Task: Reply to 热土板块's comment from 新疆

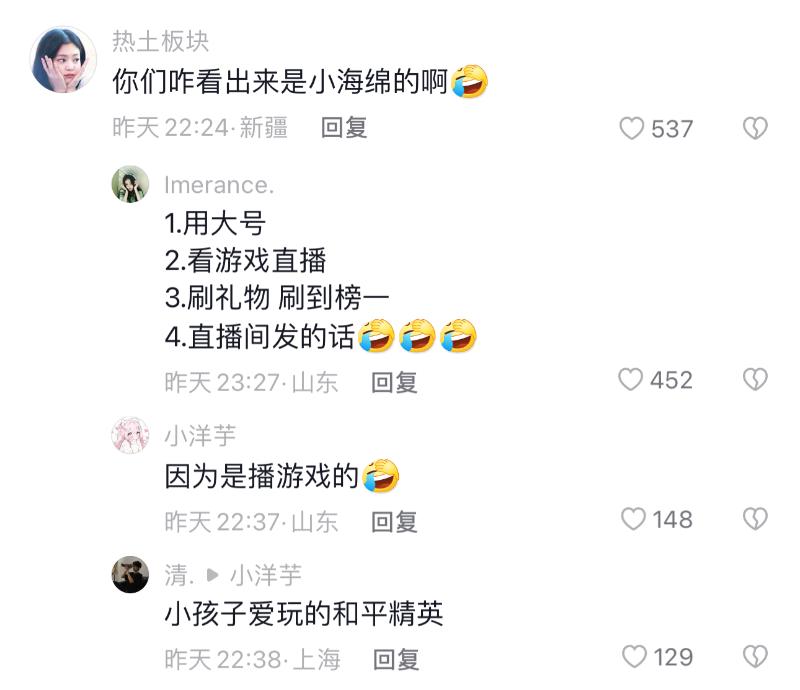Action: point(344,128)
